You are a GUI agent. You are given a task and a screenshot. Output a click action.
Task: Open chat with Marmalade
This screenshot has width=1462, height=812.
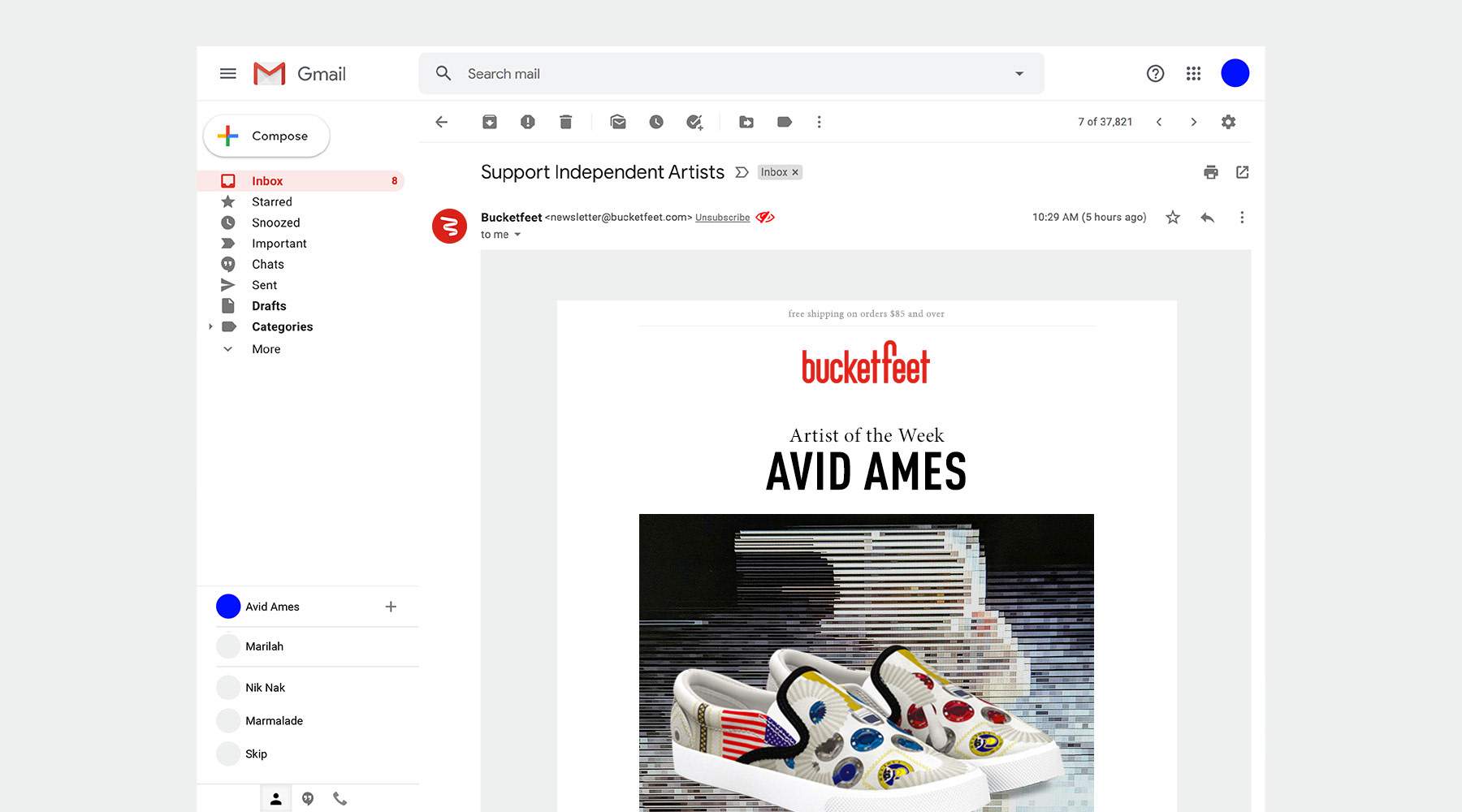(317, 720)
